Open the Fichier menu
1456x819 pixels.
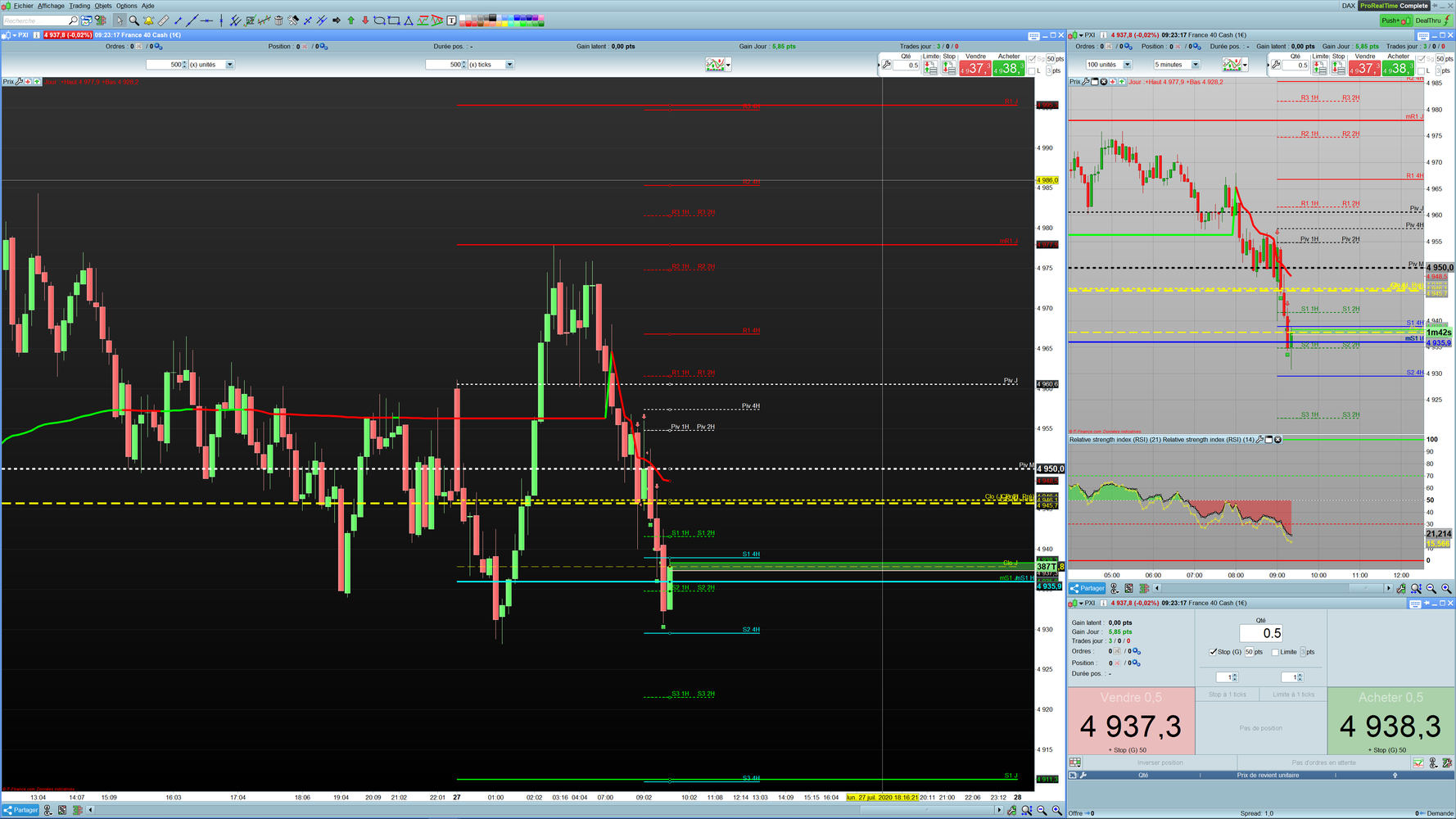click(23, 6)
